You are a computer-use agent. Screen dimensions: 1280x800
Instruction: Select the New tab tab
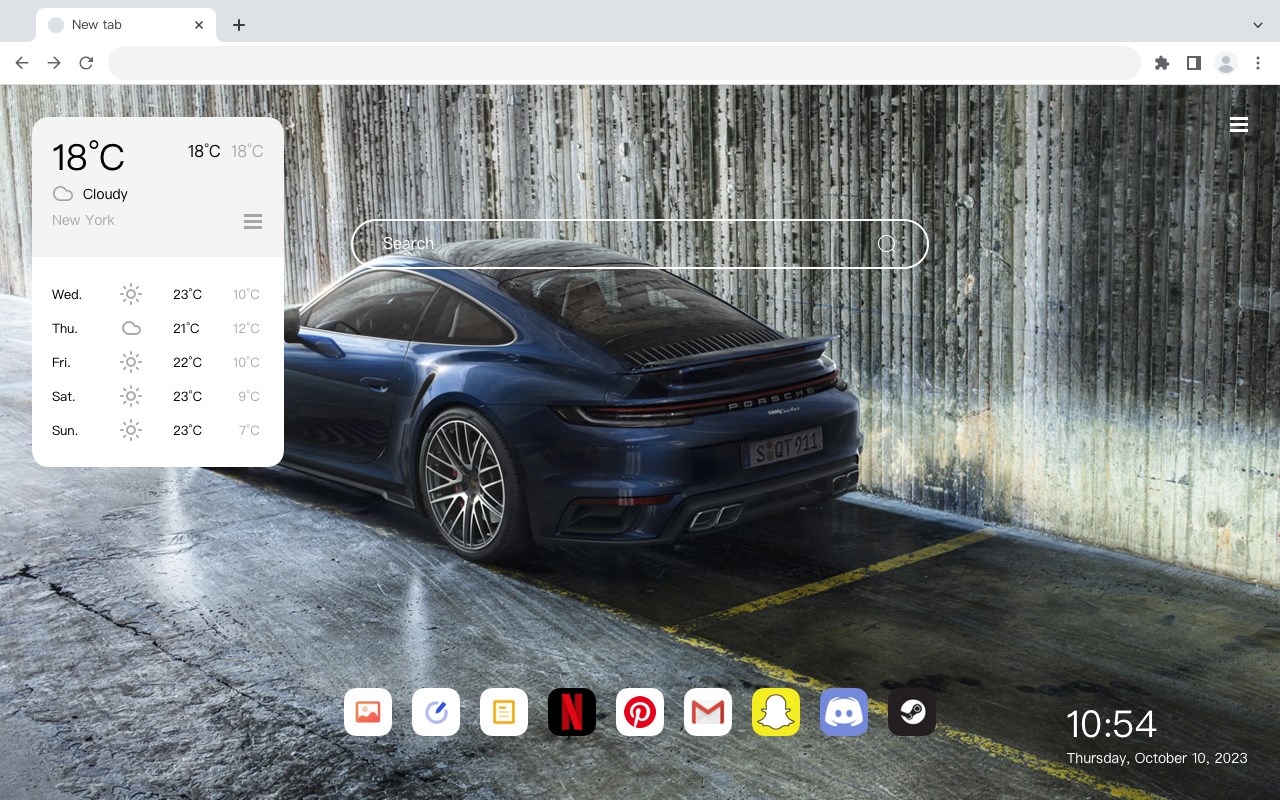[126, 25]
